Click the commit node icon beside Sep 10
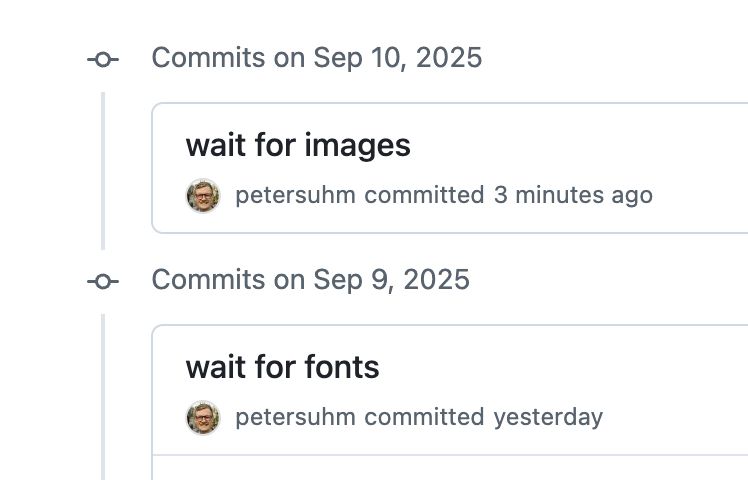The height and width of the screenshot is (480, 748). pos(103,59)
